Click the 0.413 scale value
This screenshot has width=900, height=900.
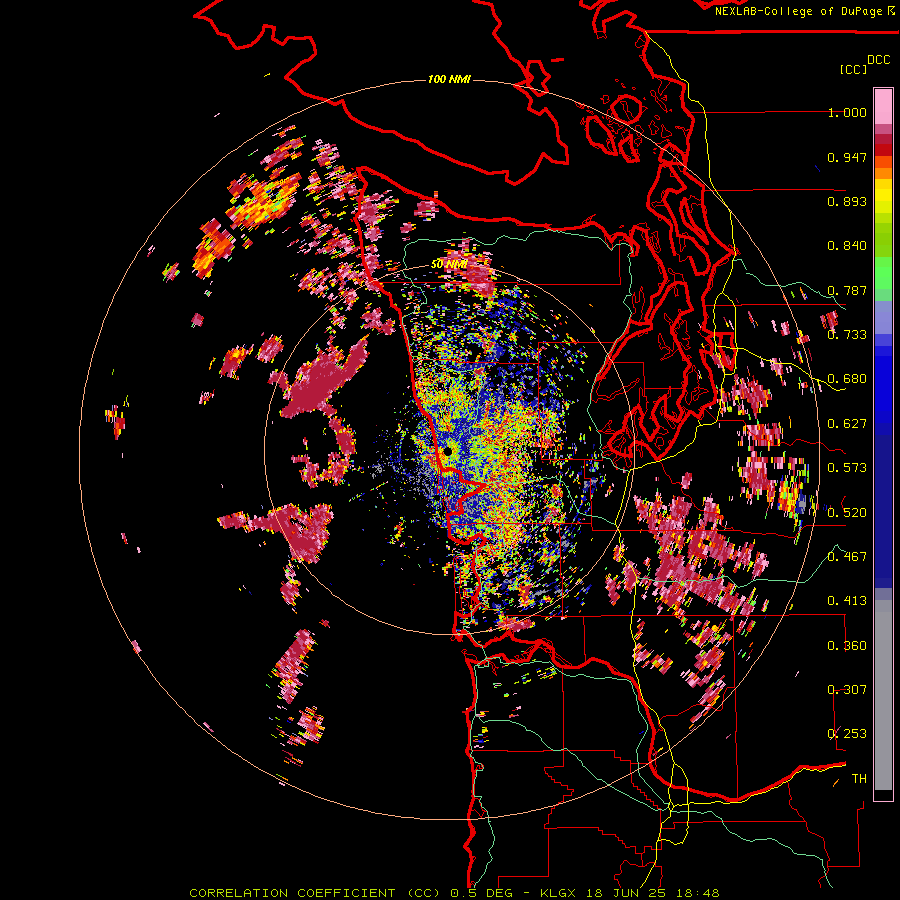847,601
